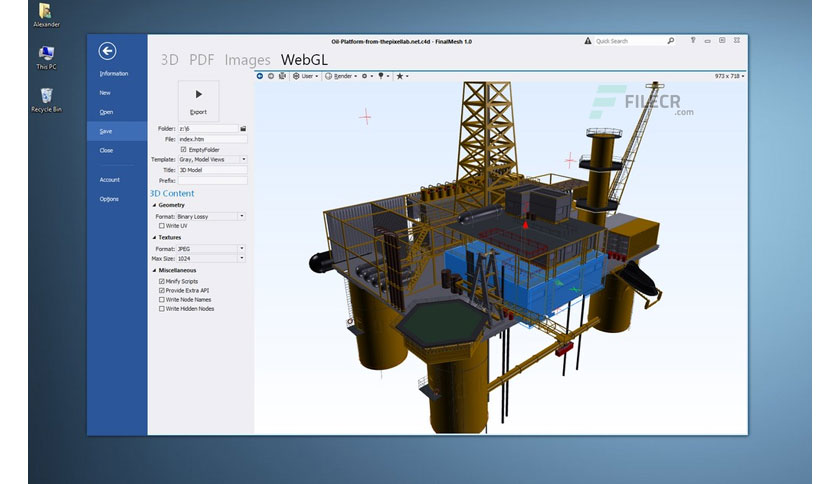The height and width of the screenshot is (484, 836).
Task: Click the empty Prefix input field
Action: [x=212, y=181]
